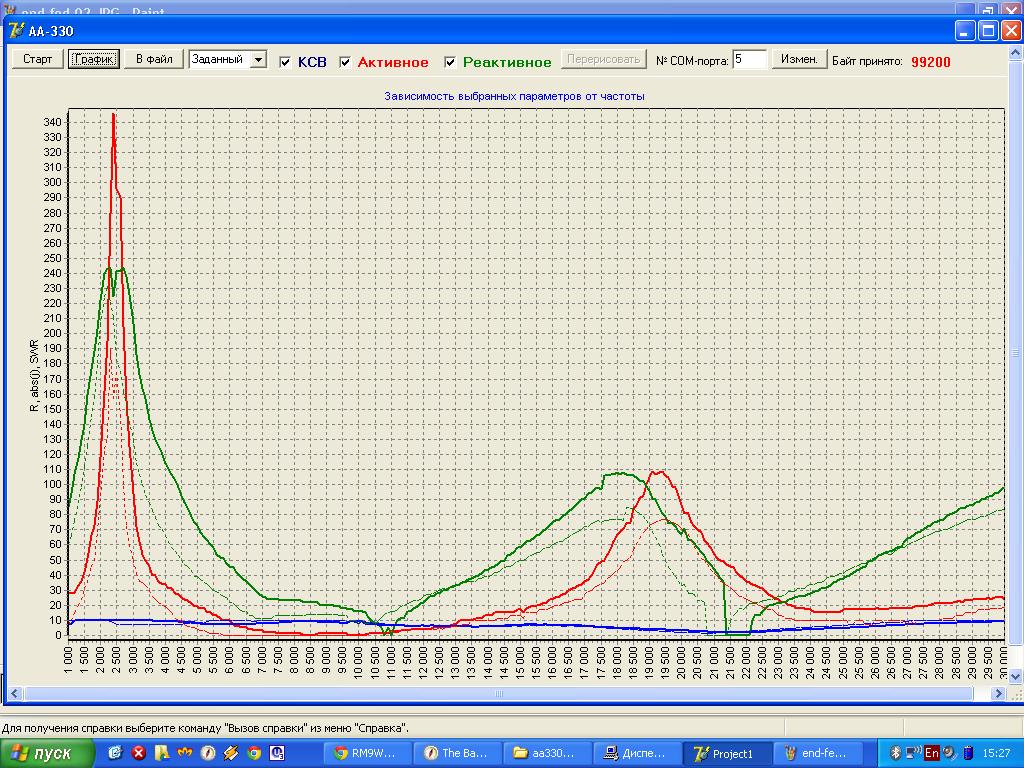The width and height of the screenshot is (1024, 768).
Task: Open the network connection tray icon
Action: click(x=914, y=753)
